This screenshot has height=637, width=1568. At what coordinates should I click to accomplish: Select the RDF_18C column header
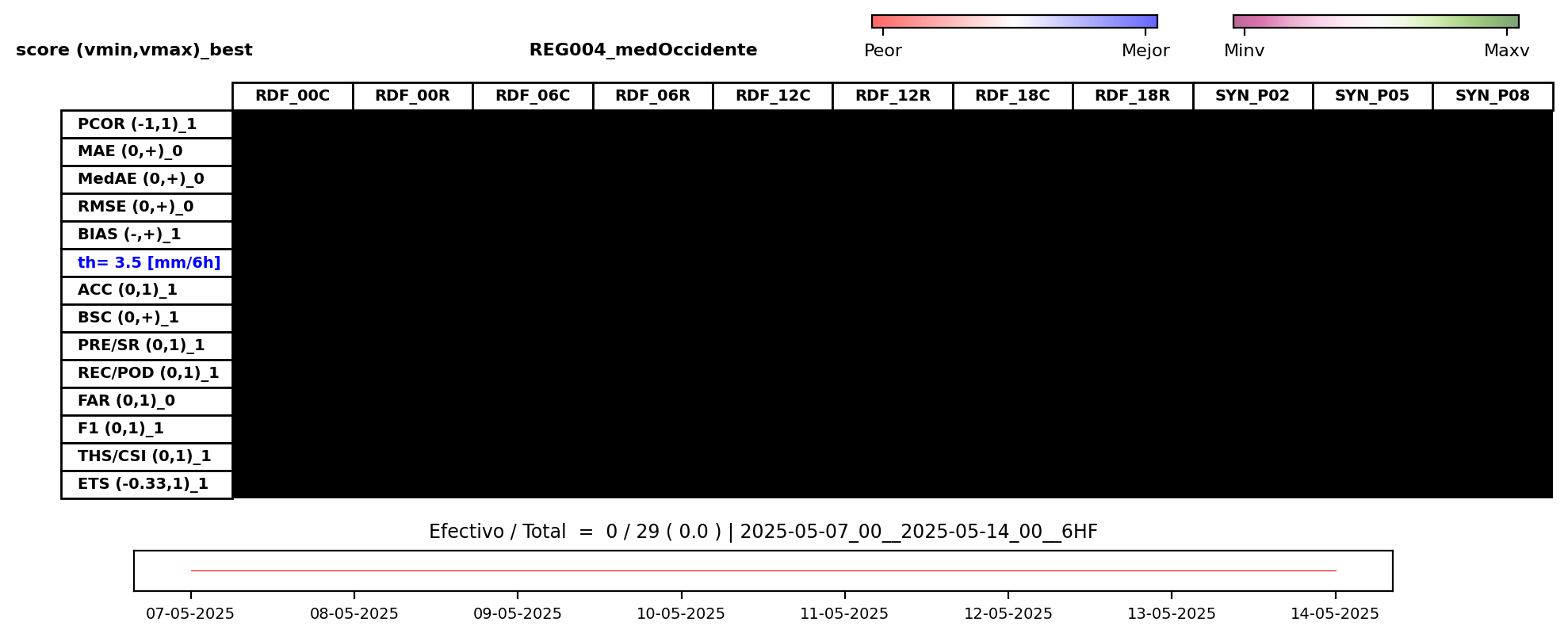click(1012, 97)
